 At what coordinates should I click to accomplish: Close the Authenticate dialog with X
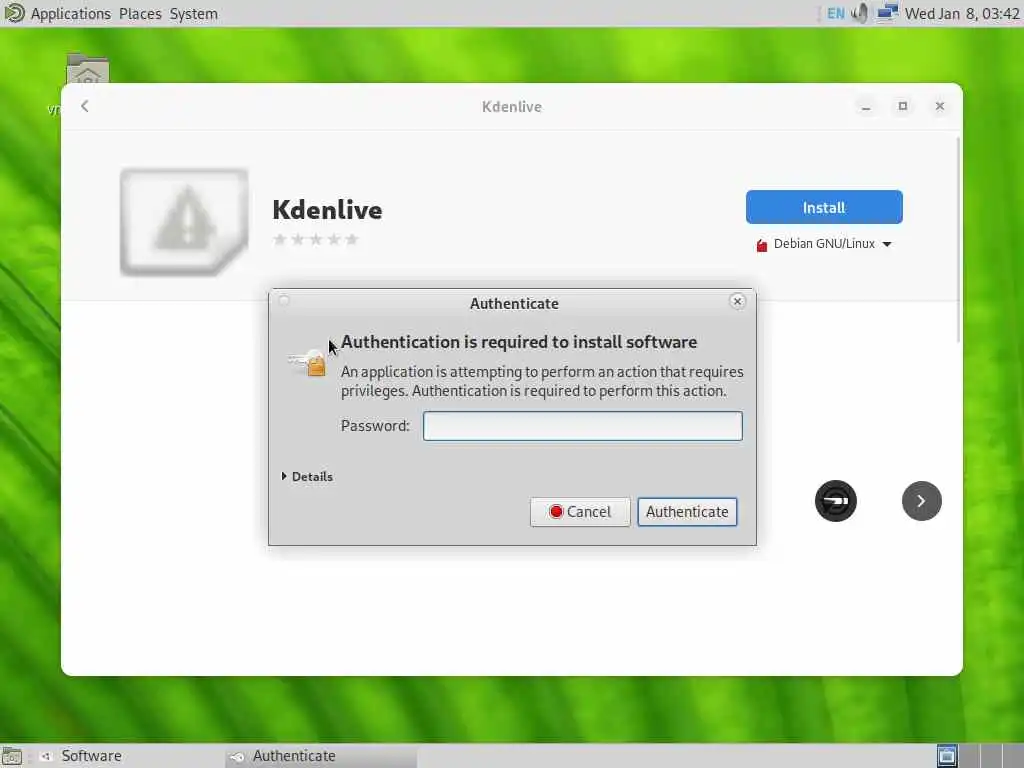point(737,301)
